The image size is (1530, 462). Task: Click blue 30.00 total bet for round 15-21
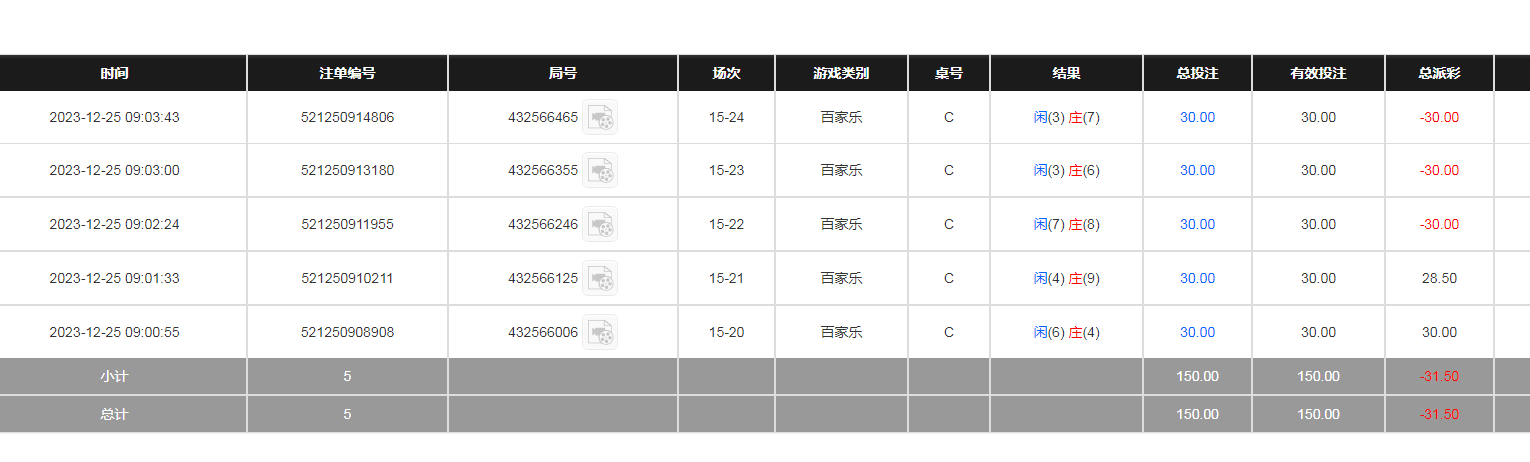(1197, 278)
